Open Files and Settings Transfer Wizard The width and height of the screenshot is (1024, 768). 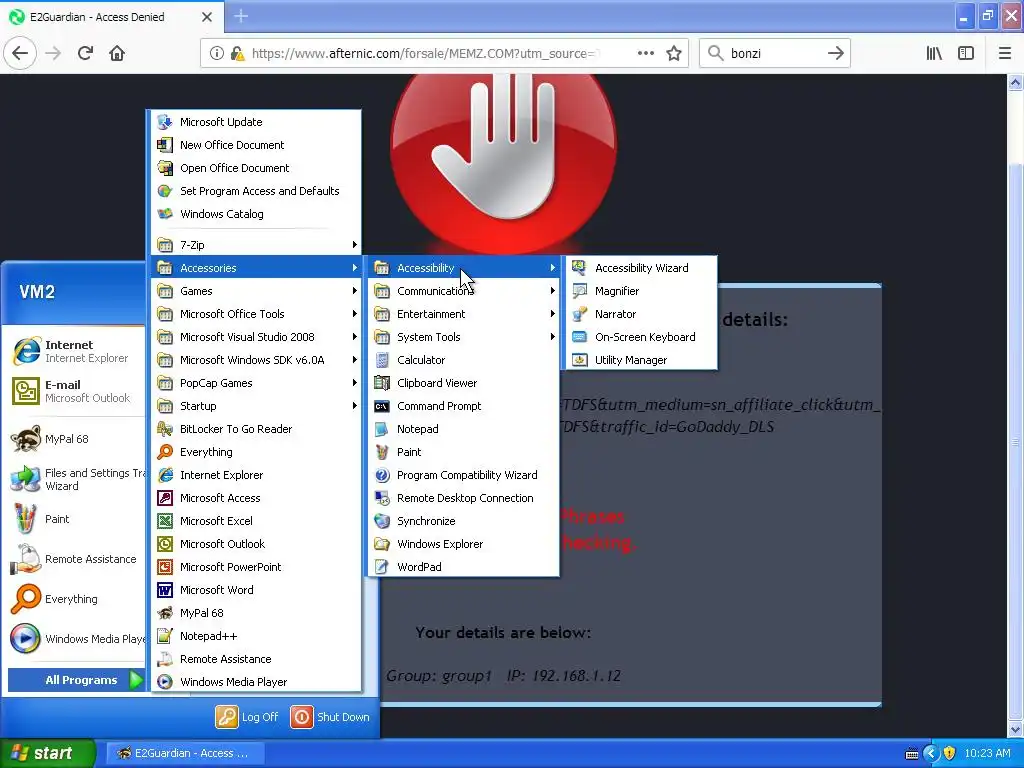(x=75, y=479)
